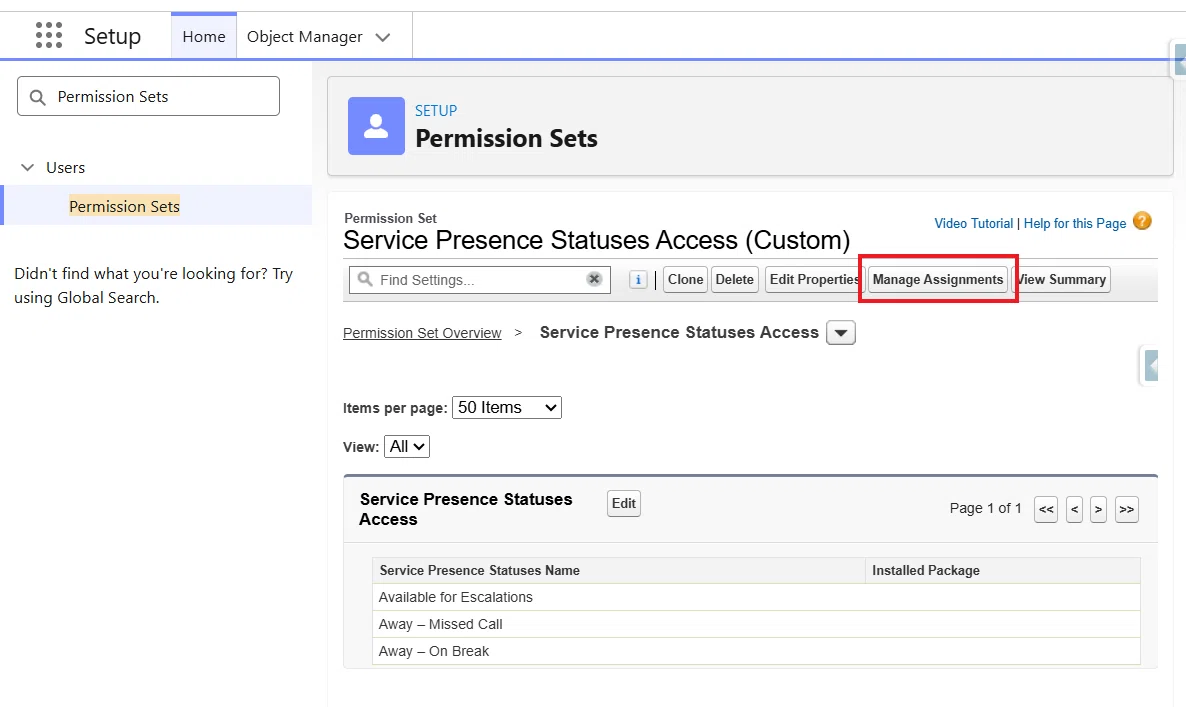Open the Service Presence Statuses Access dropdown
Screen dimensions: 1186x707
point(840,333)
